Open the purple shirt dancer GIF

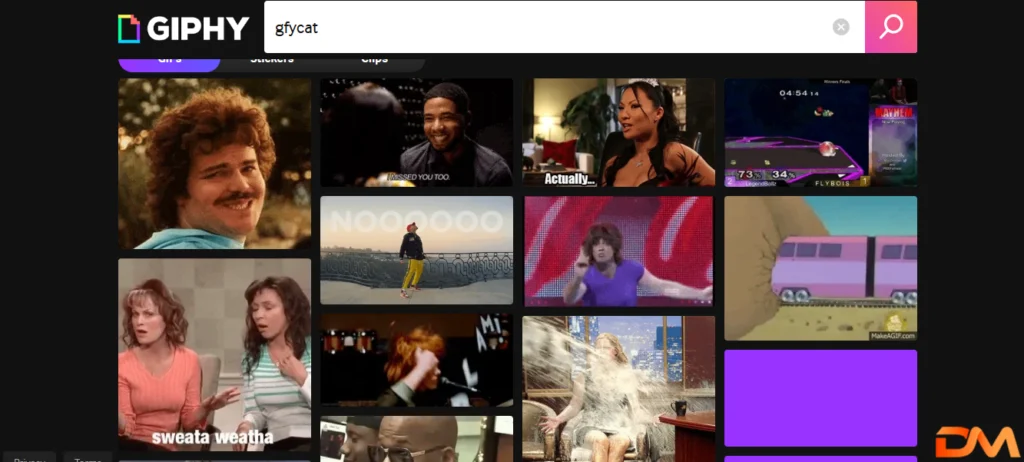pos(619,250)
